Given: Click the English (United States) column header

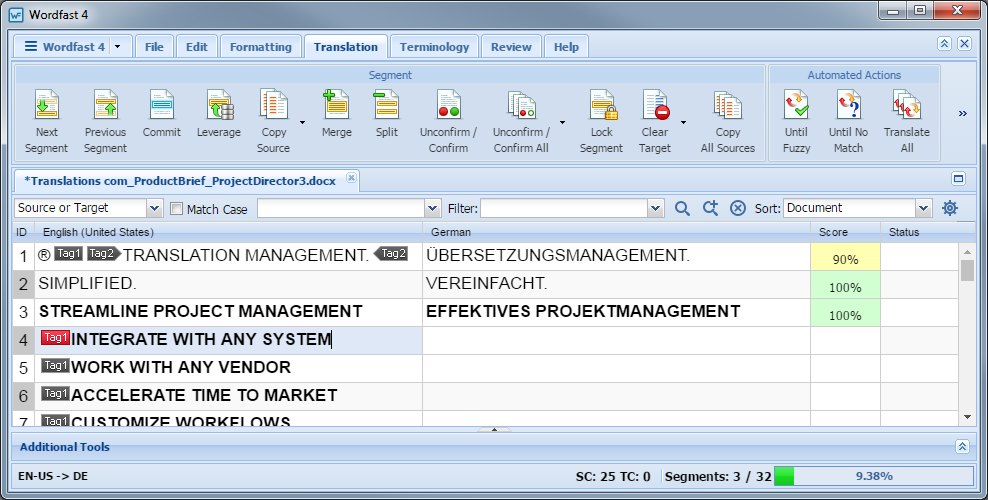Looking at the screenshot, I should point(228,232).
